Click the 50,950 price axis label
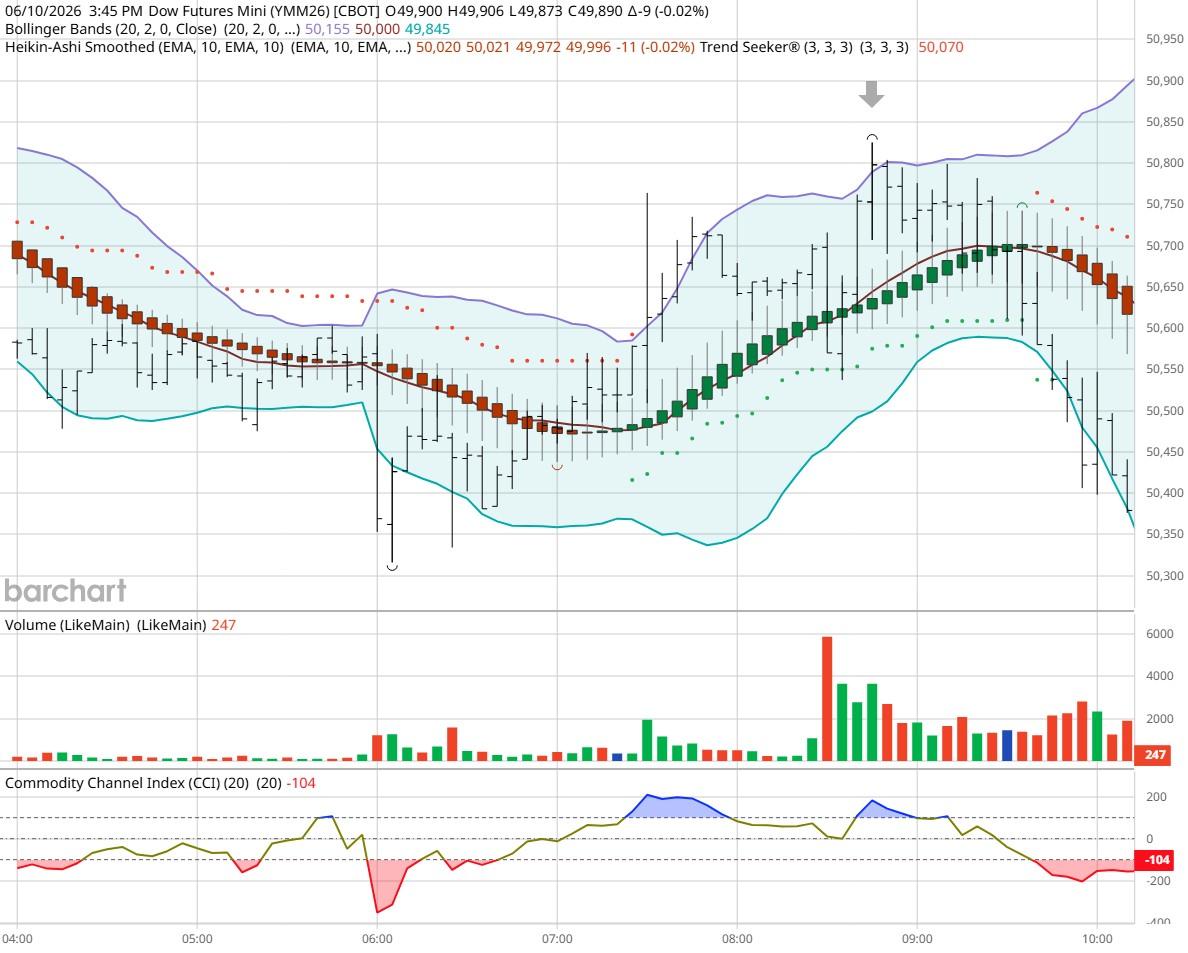Viewport: 1188px width, 953px height. pos(1165,39)
